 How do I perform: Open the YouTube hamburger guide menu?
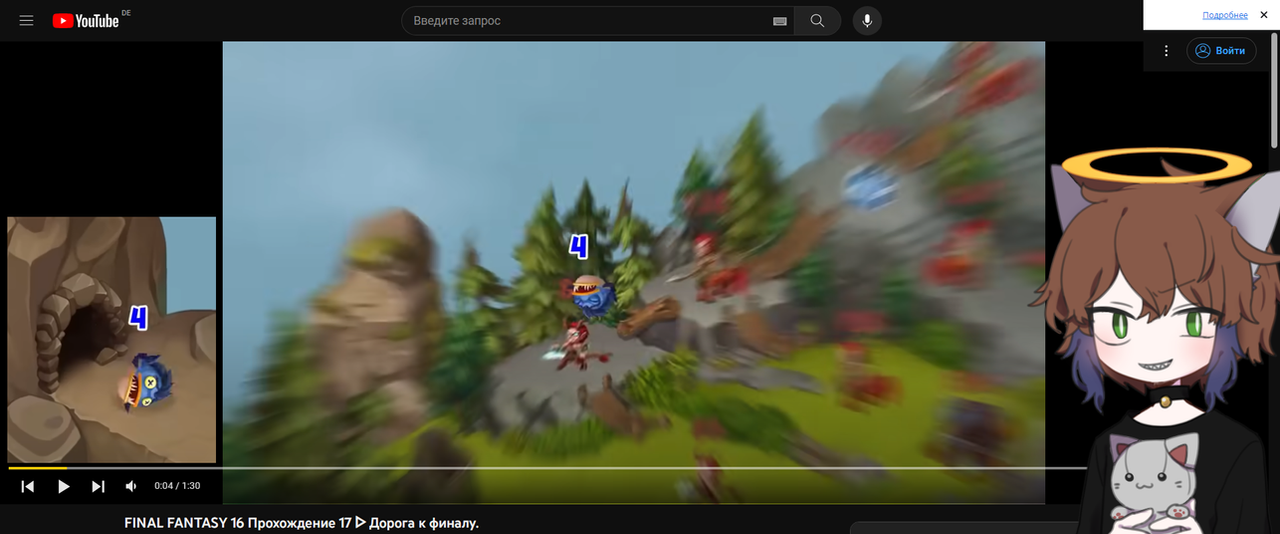click(x=26, y=20)
